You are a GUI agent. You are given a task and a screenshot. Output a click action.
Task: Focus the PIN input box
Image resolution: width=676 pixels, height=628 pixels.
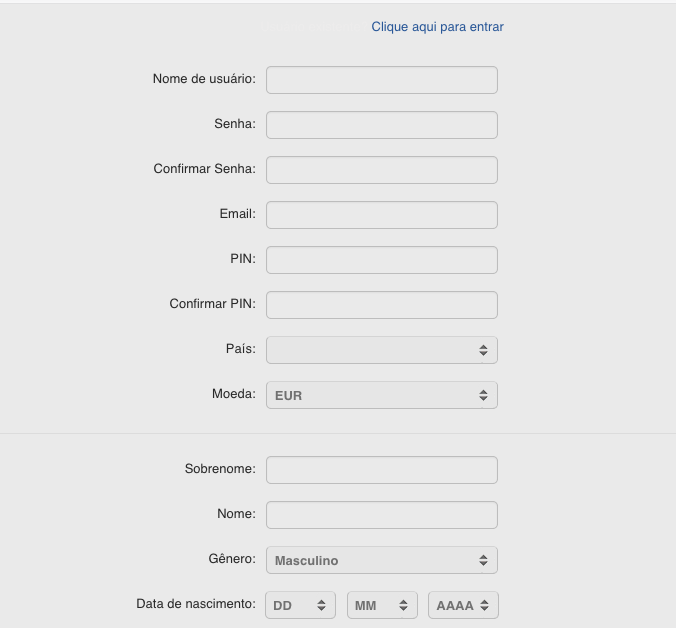pyautogui.click(x=381, y=260)
